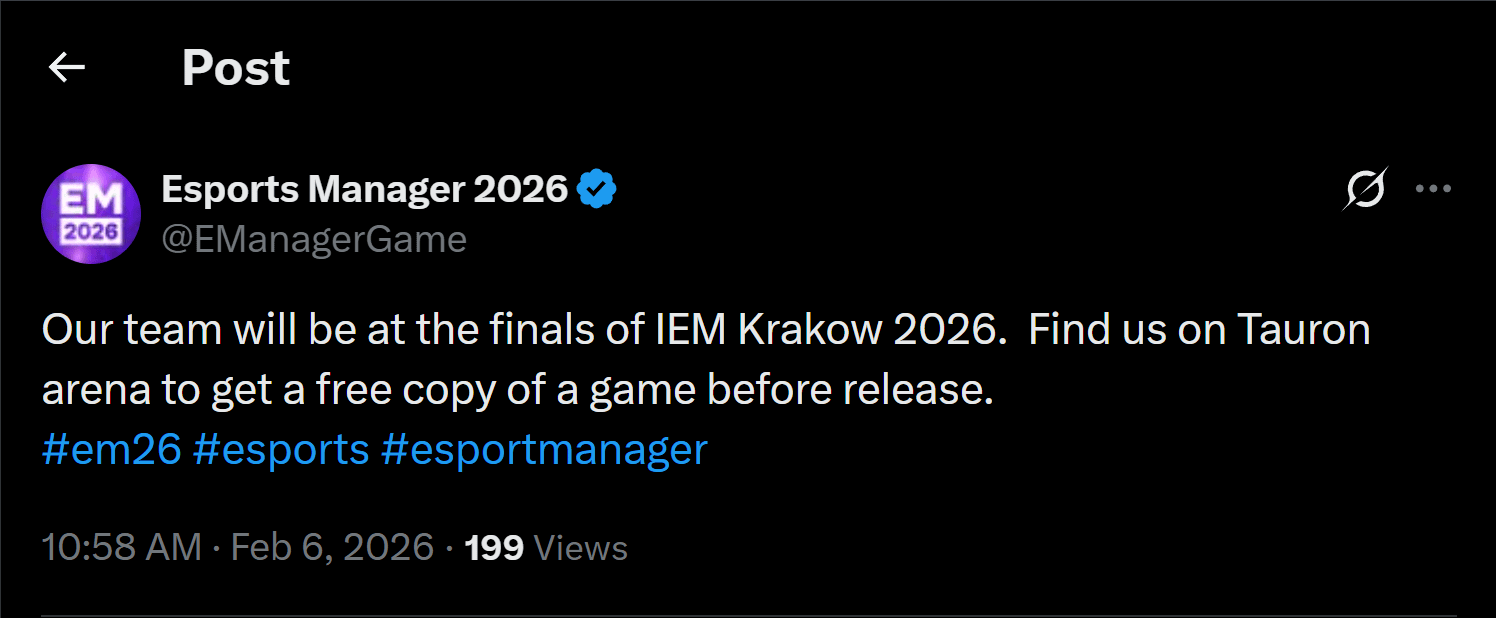Click the blue verified badge

pyautogui.click(x=597, y=188)
